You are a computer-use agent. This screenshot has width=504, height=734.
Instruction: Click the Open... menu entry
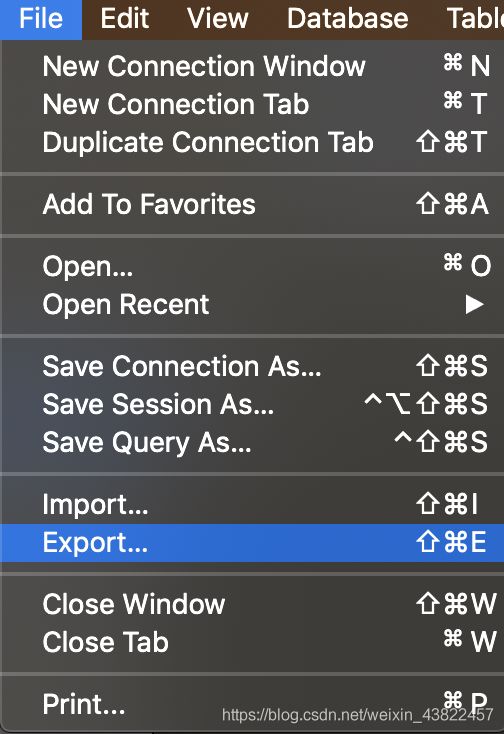tap(252, 266)
